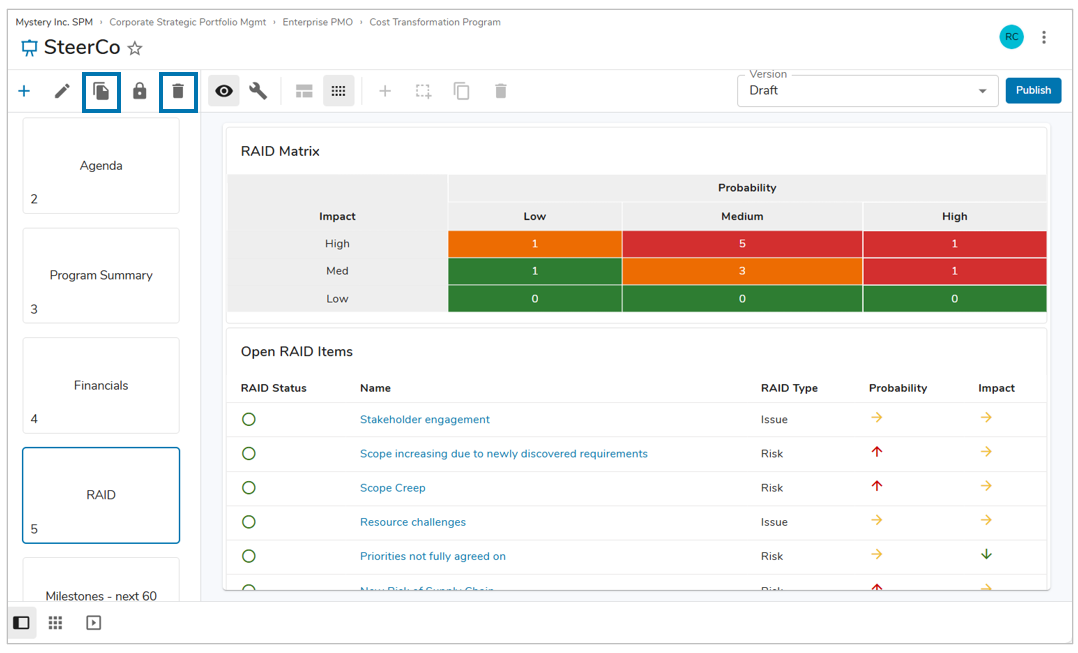This screenshot has width=1078, height=653.
Task: Switch to the sidebar panel view
Action: click(21, 623)
